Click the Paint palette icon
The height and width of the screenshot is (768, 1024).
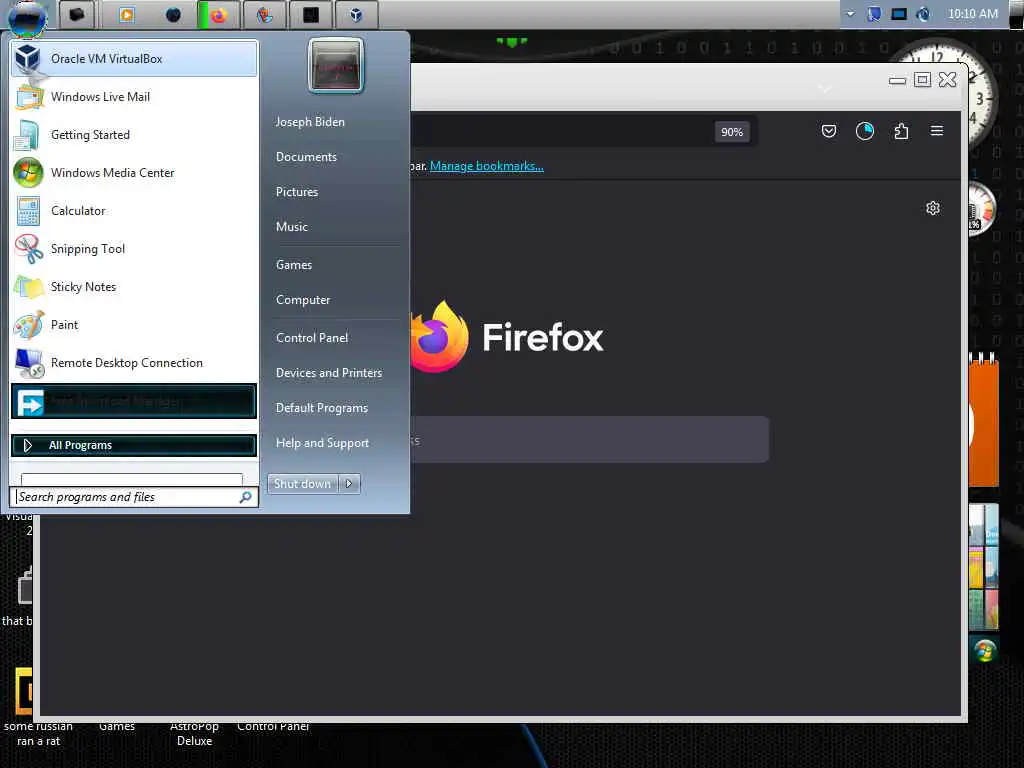[28, 325]
